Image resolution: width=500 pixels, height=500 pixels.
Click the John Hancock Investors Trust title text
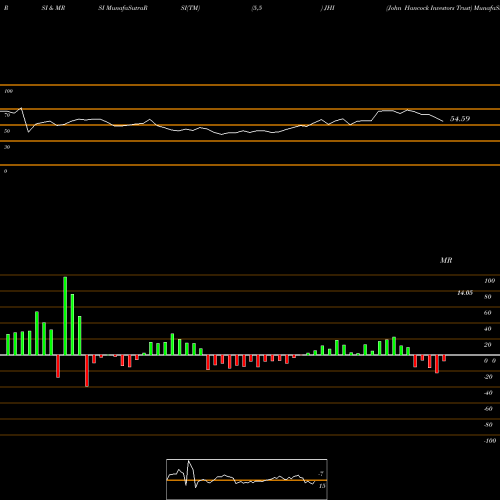point(429,8)
